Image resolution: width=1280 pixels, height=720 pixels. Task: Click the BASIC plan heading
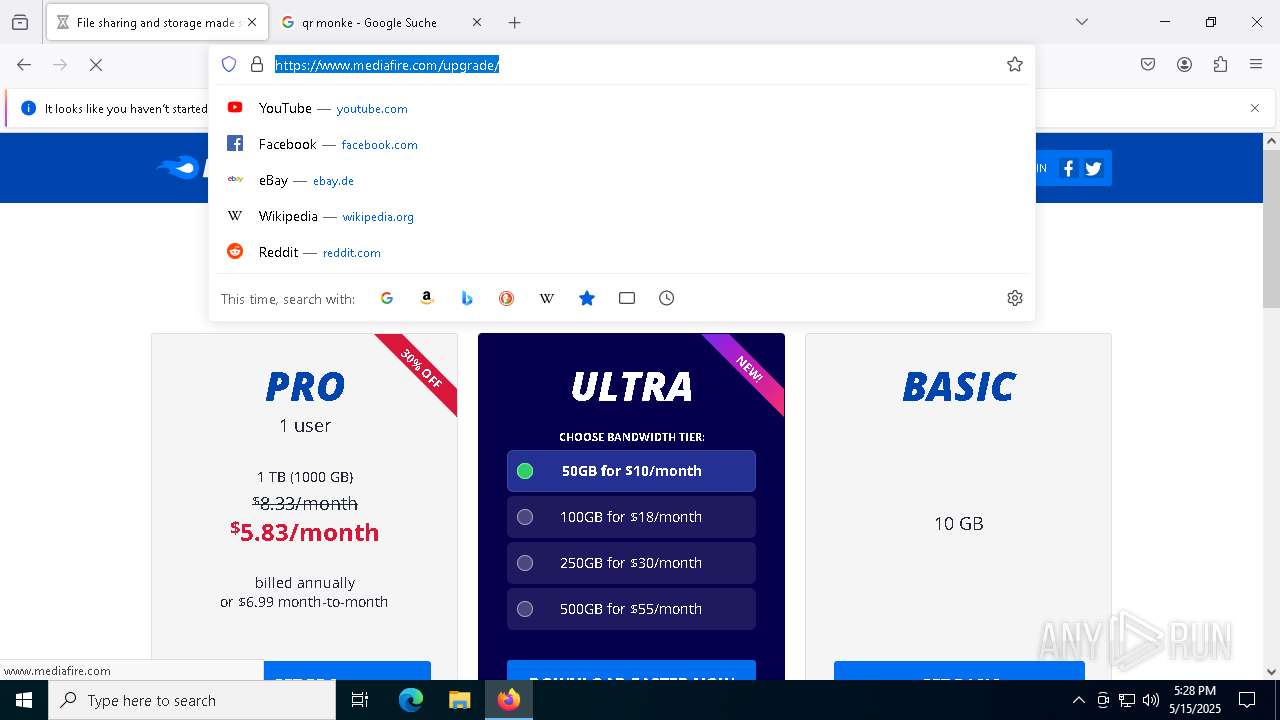[959, 387]
